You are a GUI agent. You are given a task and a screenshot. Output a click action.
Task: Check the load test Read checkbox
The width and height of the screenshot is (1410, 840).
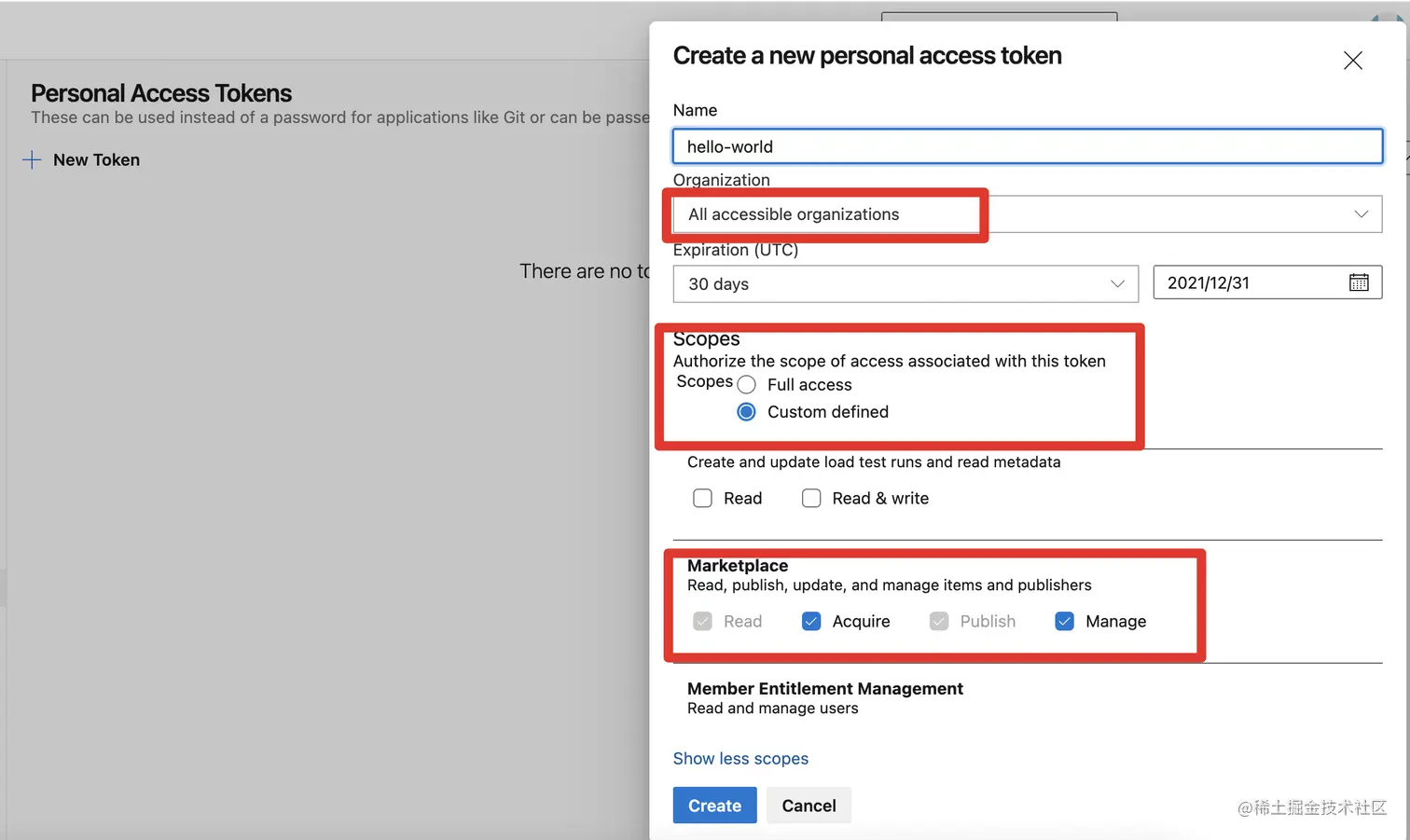pos(703,499)
